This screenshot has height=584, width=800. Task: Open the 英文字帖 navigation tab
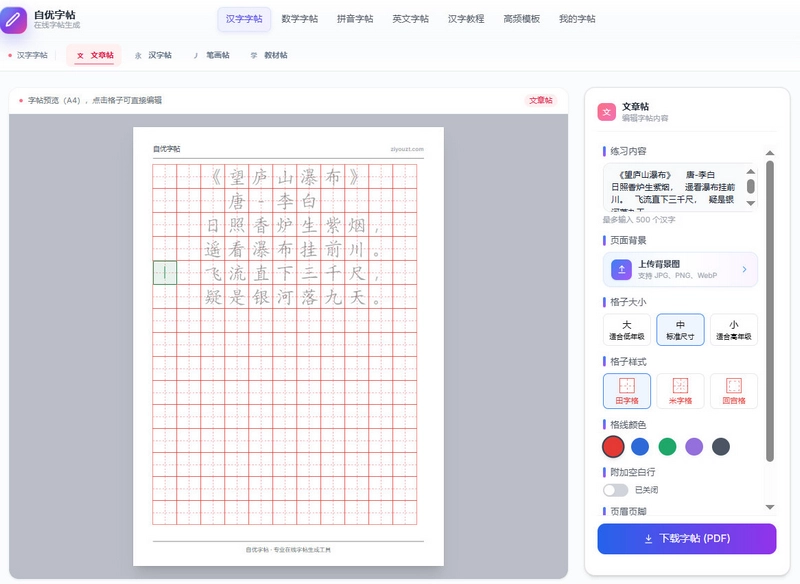[x=411, y=19]
